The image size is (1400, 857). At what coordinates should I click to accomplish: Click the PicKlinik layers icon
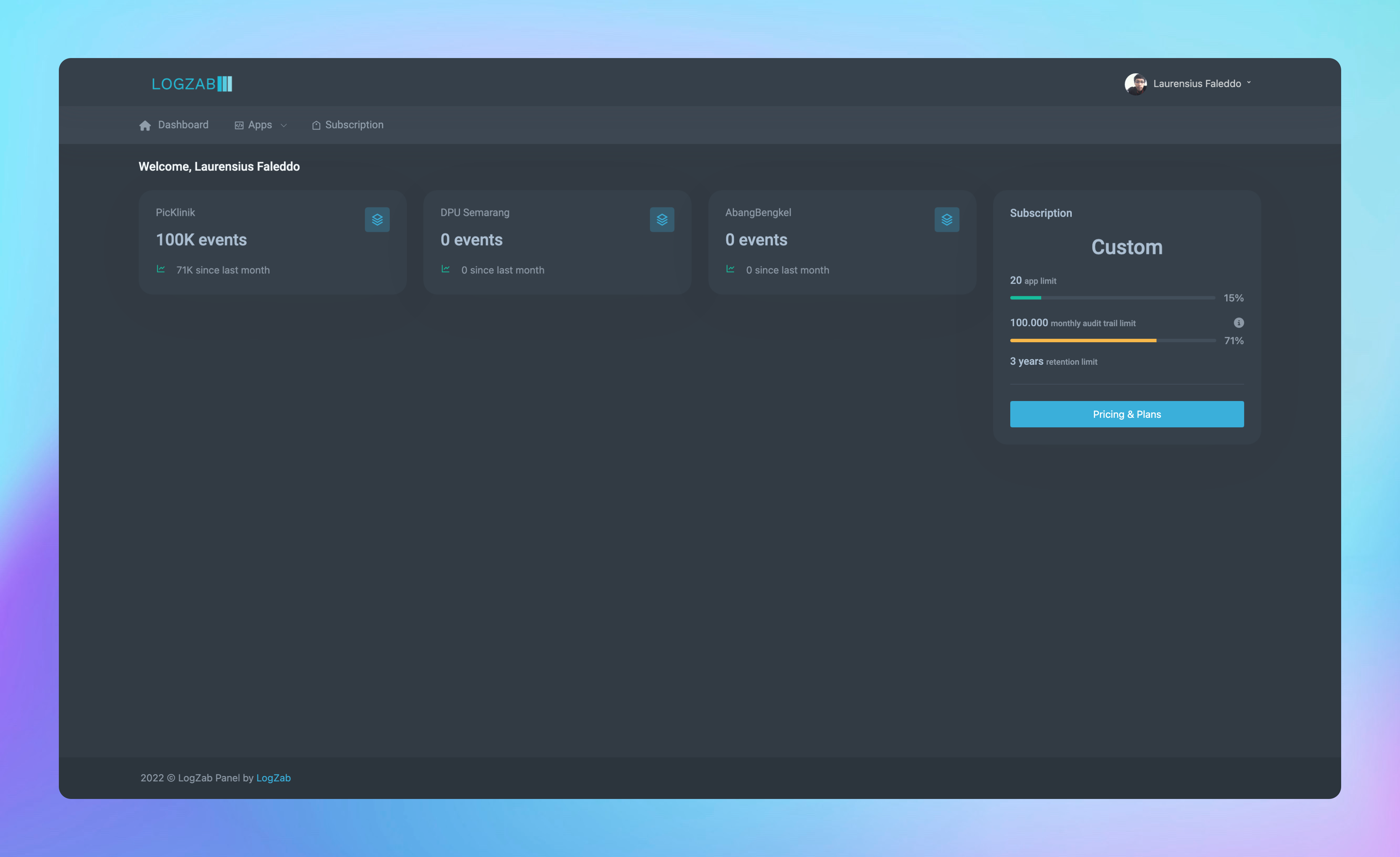click(x=377, y=220)
